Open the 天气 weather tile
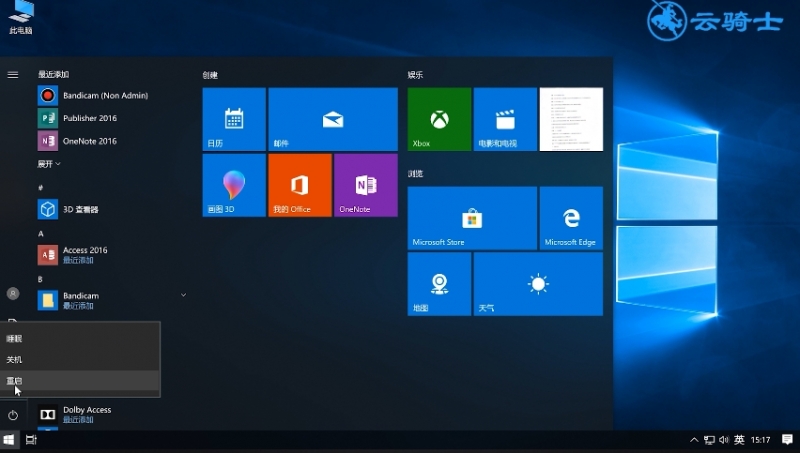800x453 pixels. (538, 284)
